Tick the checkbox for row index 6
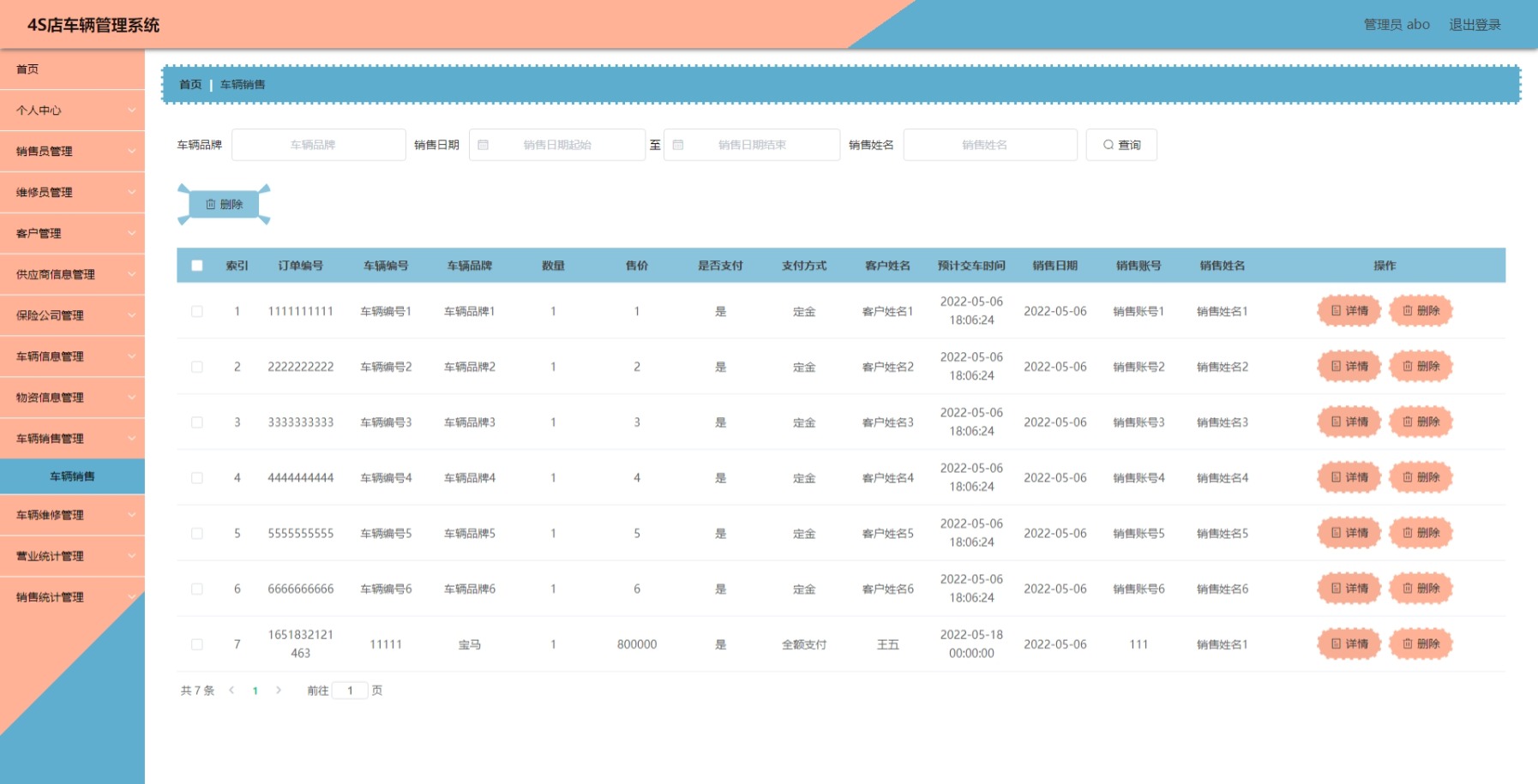This screenshot has width=1538, height=784. click(x=197, y=589)
